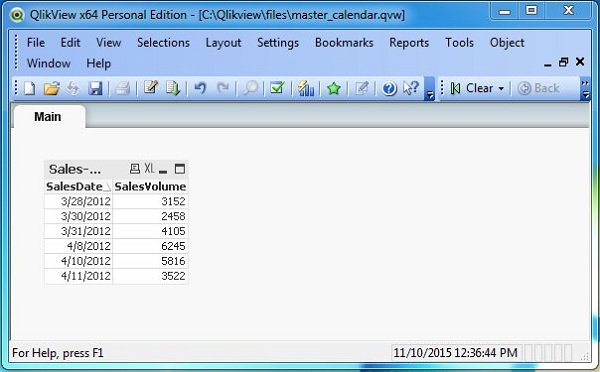This screenshot has width=600, height=372.
Task: Click the SalesVolume column header
Action: coord(150,187)
